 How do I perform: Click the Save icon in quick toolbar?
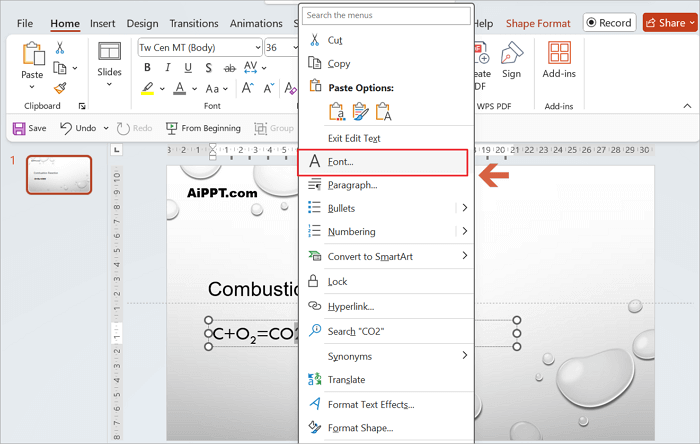(x=29, y=128)
